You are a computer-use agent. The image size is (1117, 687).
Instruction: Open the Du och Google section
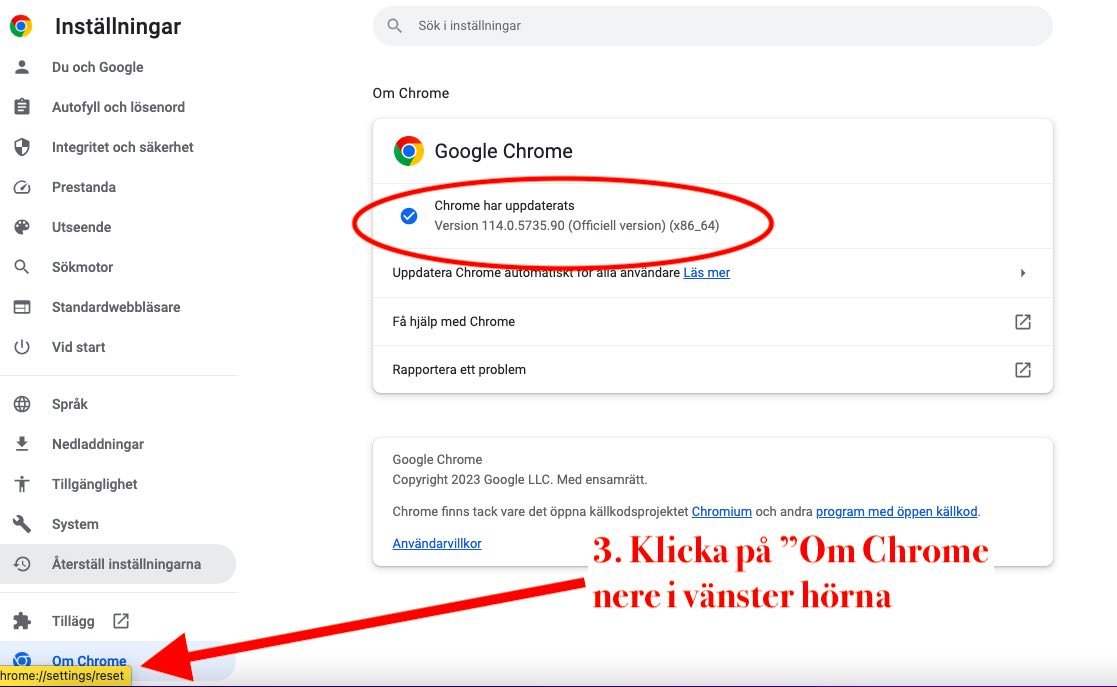[98, 67]
